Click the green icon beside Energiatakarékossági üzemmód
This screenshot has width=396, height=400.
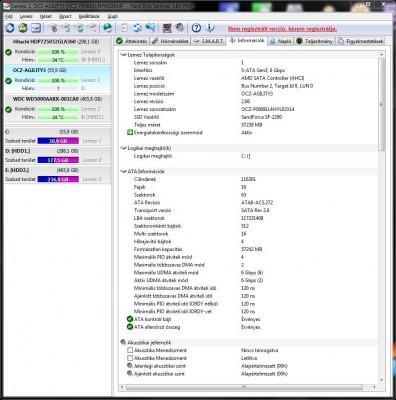[x=130, y=133]
